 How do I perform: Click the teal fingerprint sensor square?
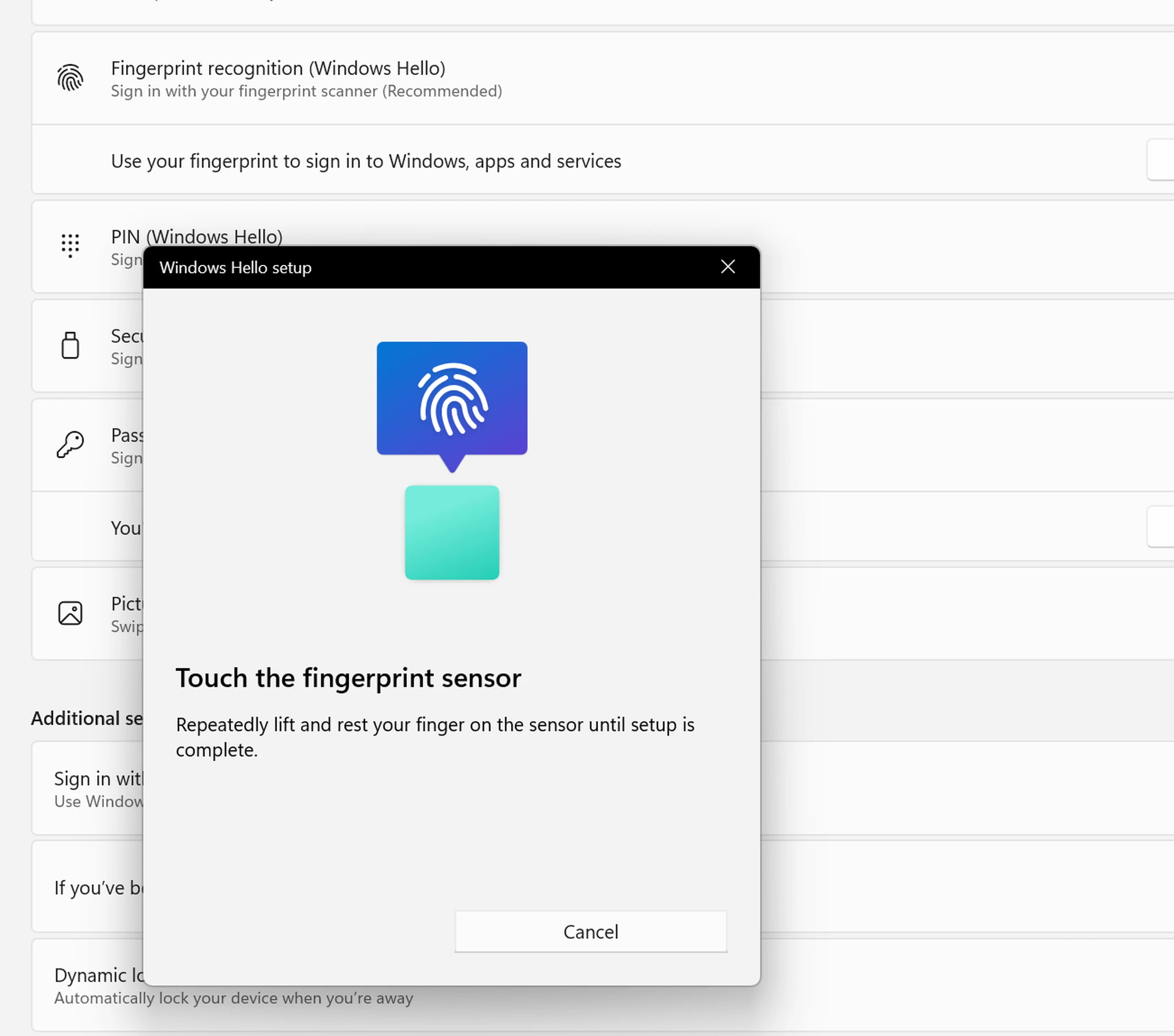(452, 533)
